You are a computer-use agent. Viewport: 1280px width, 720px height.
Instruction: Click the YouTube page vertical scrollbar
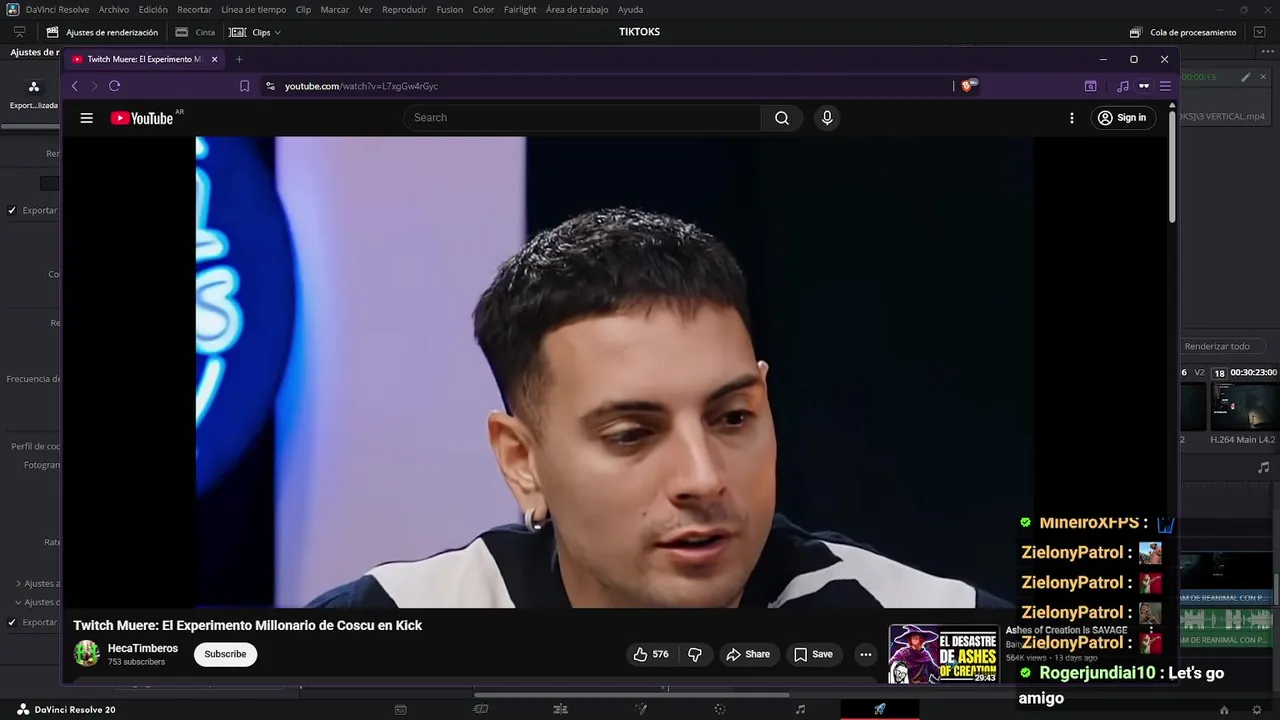point(1172,165)
